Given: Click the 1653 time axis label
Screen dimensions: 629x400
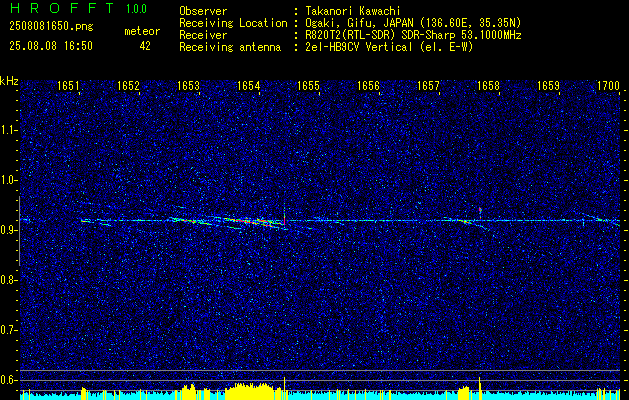Looking at the screenshot, I should click(189, 86).
